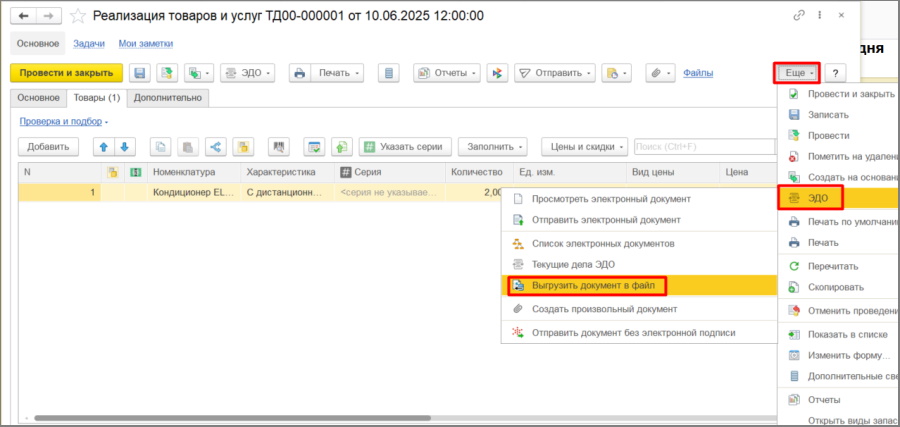
Task: Click the Указать серии button
Action: coord(405,147)
